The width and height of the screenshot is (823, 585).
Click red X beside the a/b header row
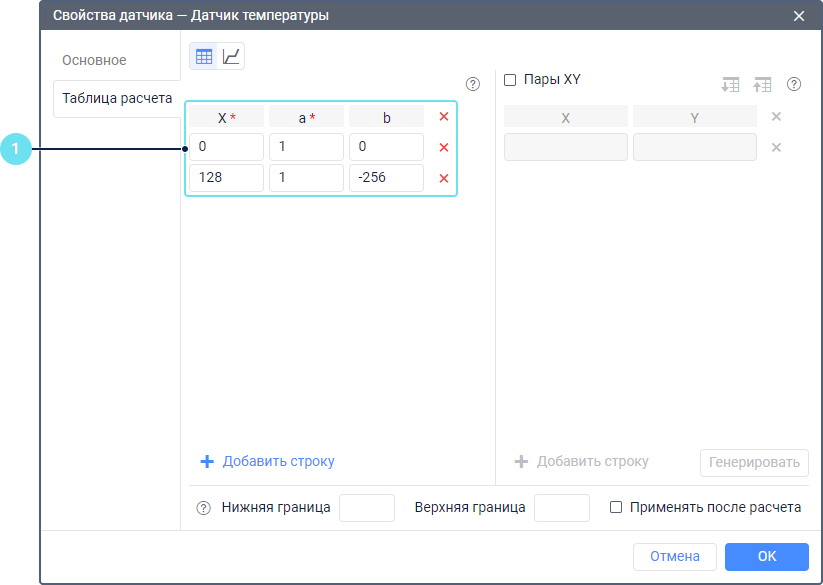[x=444, y=117]
